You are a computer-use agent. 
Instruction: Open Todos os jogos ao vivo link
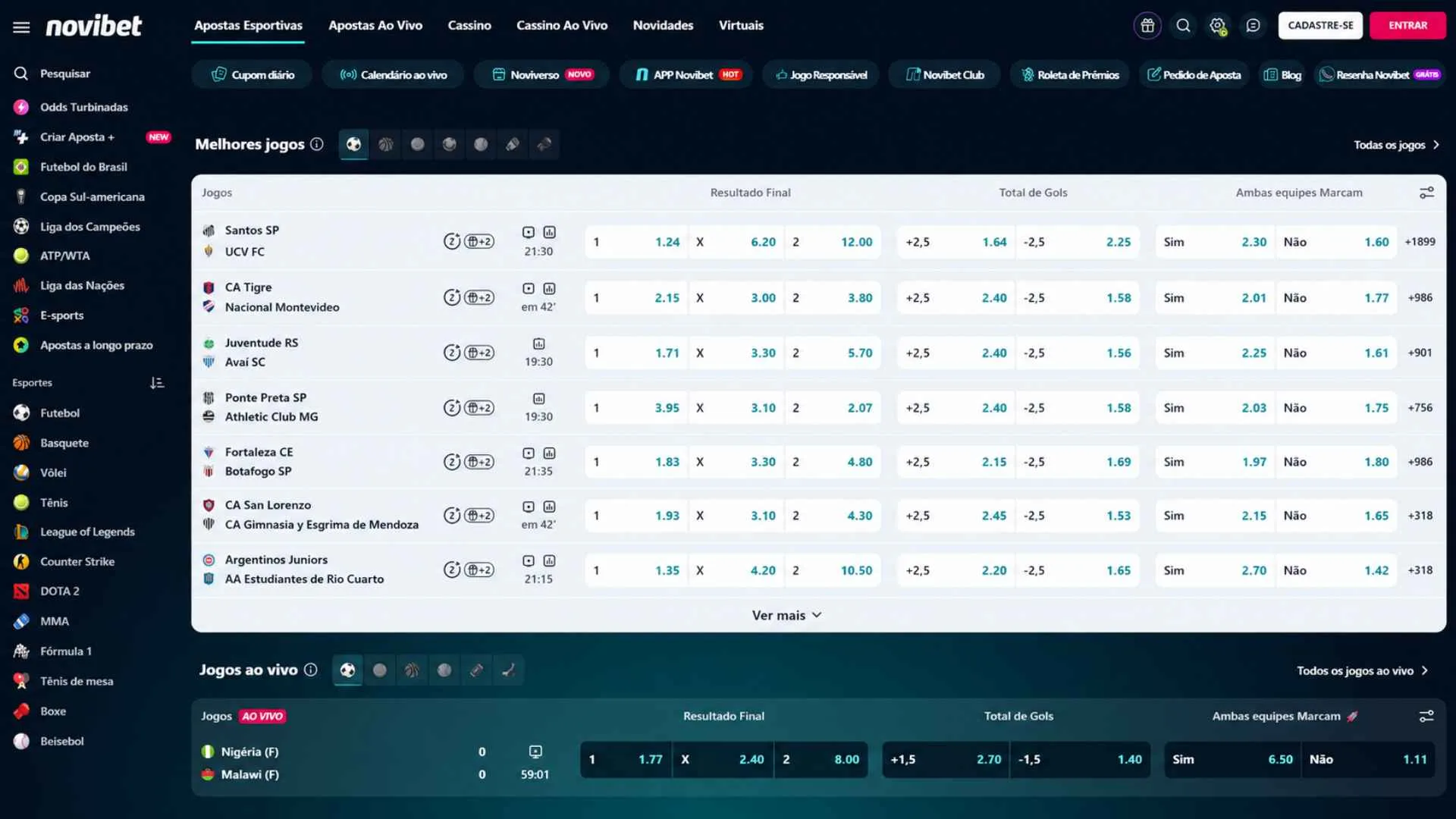1362,670
